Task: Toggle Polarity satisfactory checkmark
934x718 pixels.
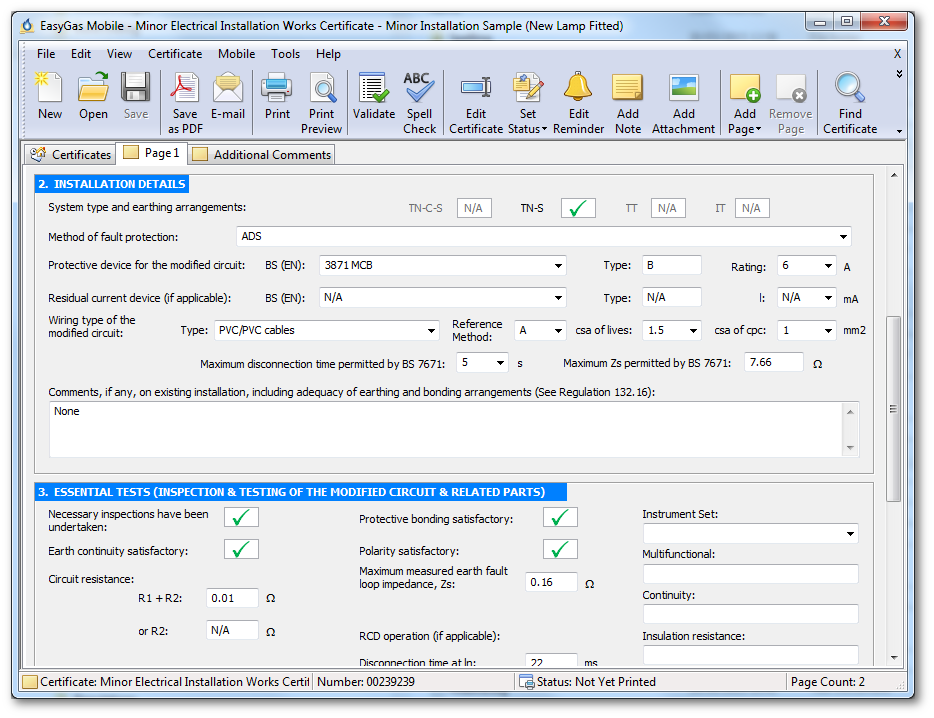Action: [x=560, y=549]
